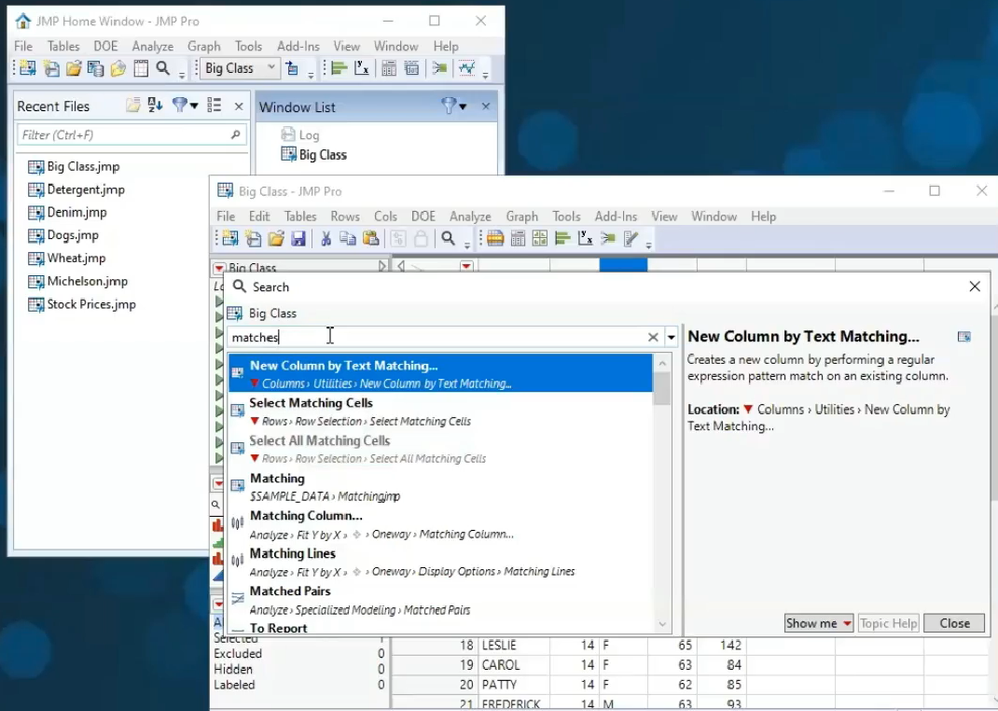The image size is (998, 711).
Task: Click the Cut scissors icon
Action: click(x=325, y=239)
